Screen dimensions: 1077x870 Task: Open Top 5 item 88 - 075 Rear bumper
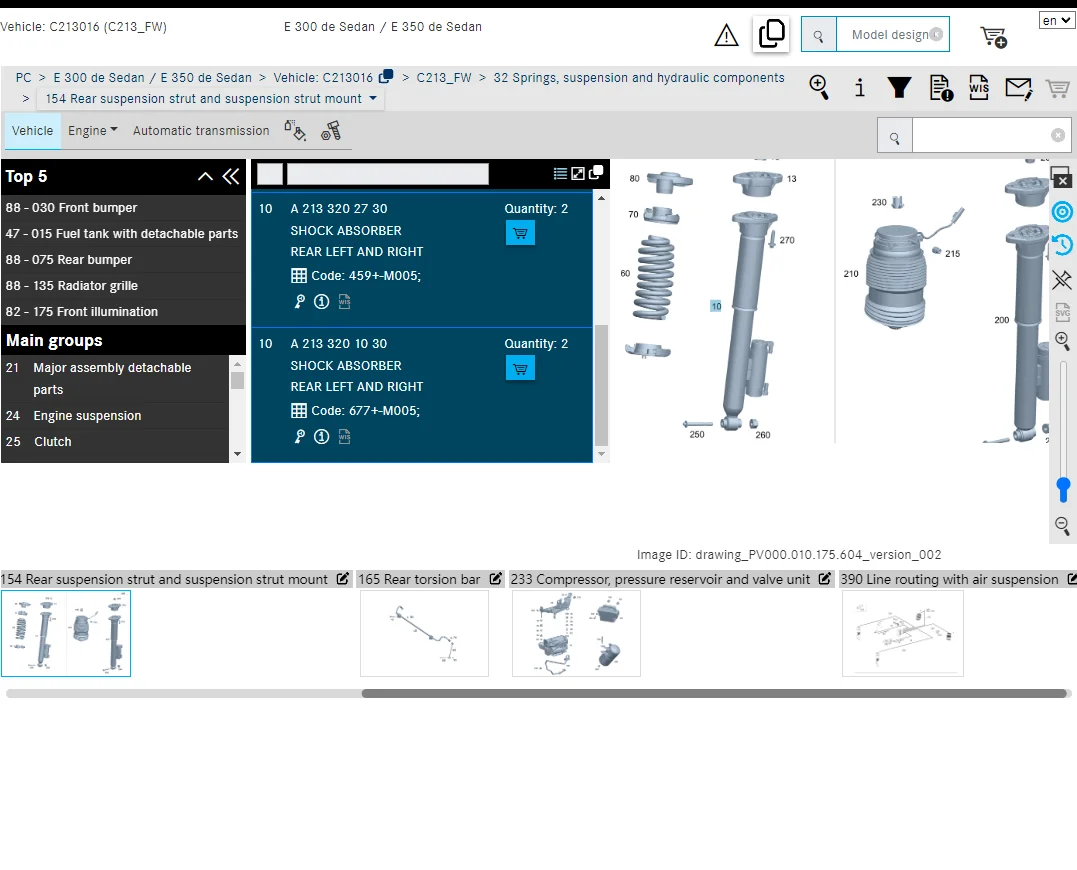[124, 260]
